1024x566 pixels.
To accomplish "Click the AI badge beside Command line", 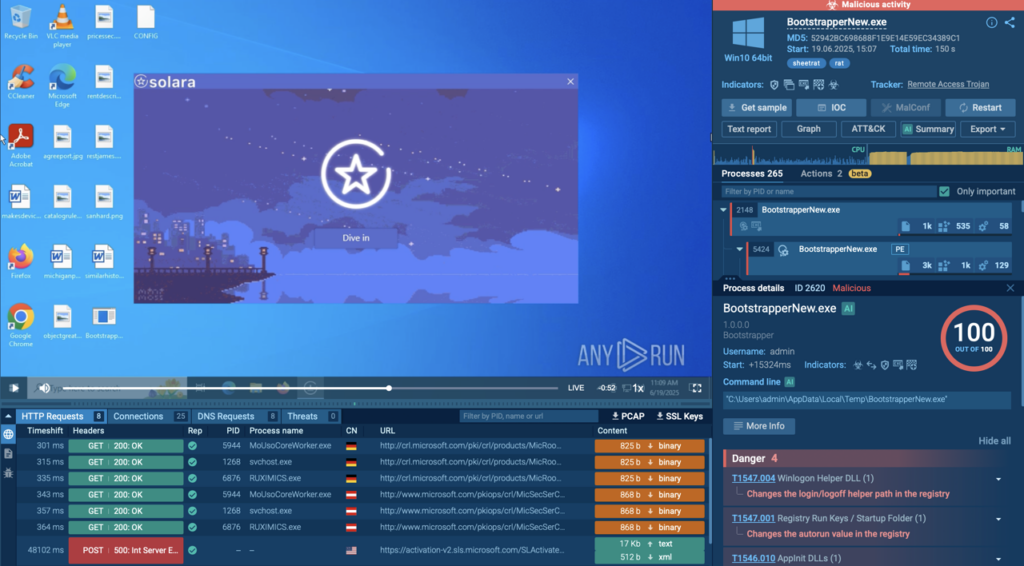I will pyautogui.click(x=789, y=382).
